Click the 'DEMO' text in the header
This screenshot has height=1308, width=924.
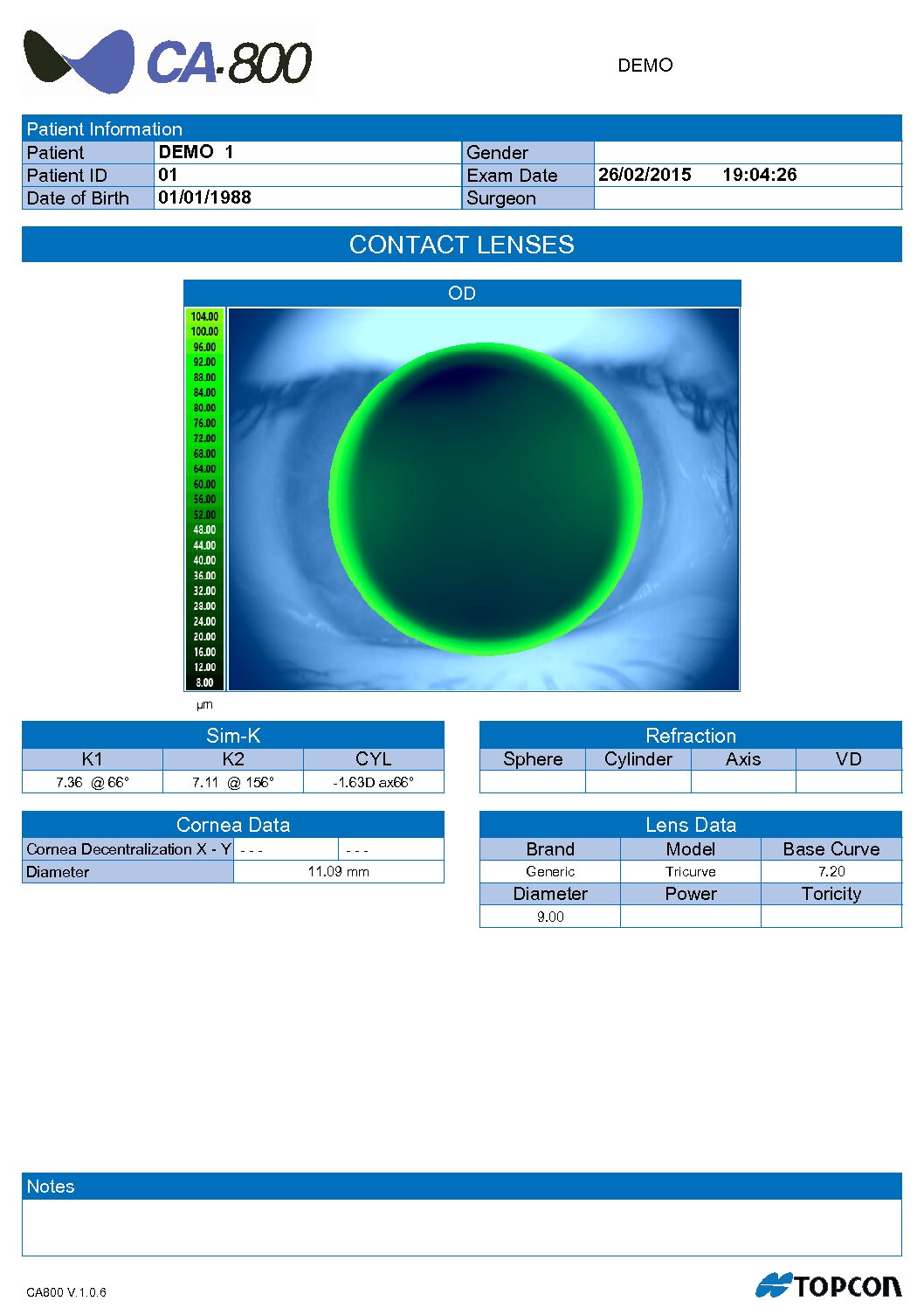click(645, 66)
